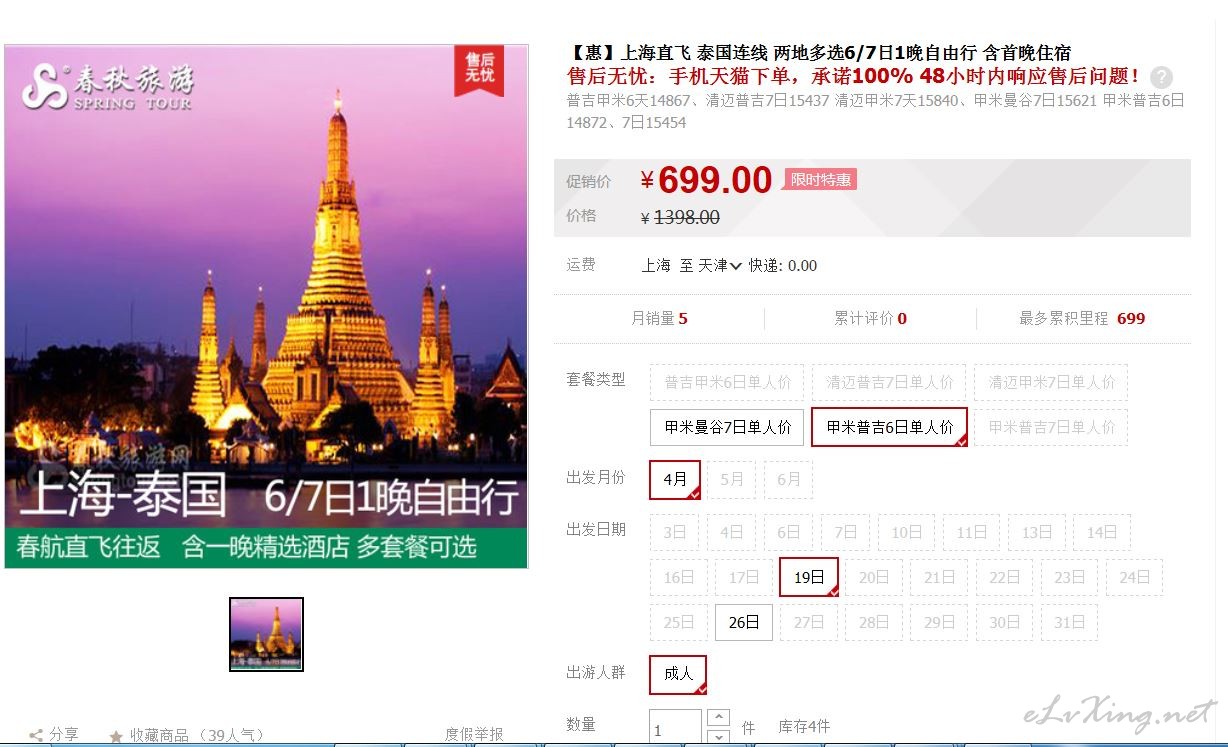Increase quantity with the up arrow
The height and width of the screenshot is (747, 1228).
718,717
